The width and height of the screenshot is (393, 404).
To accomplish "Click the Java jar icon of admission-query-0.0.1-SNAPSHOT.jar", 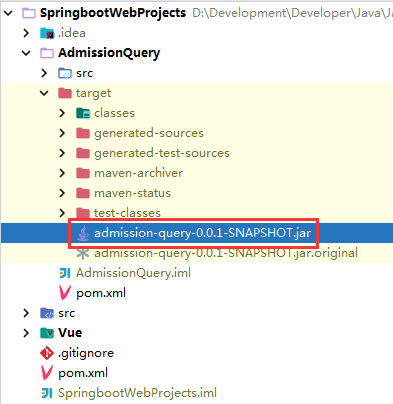I will [83, 233].
